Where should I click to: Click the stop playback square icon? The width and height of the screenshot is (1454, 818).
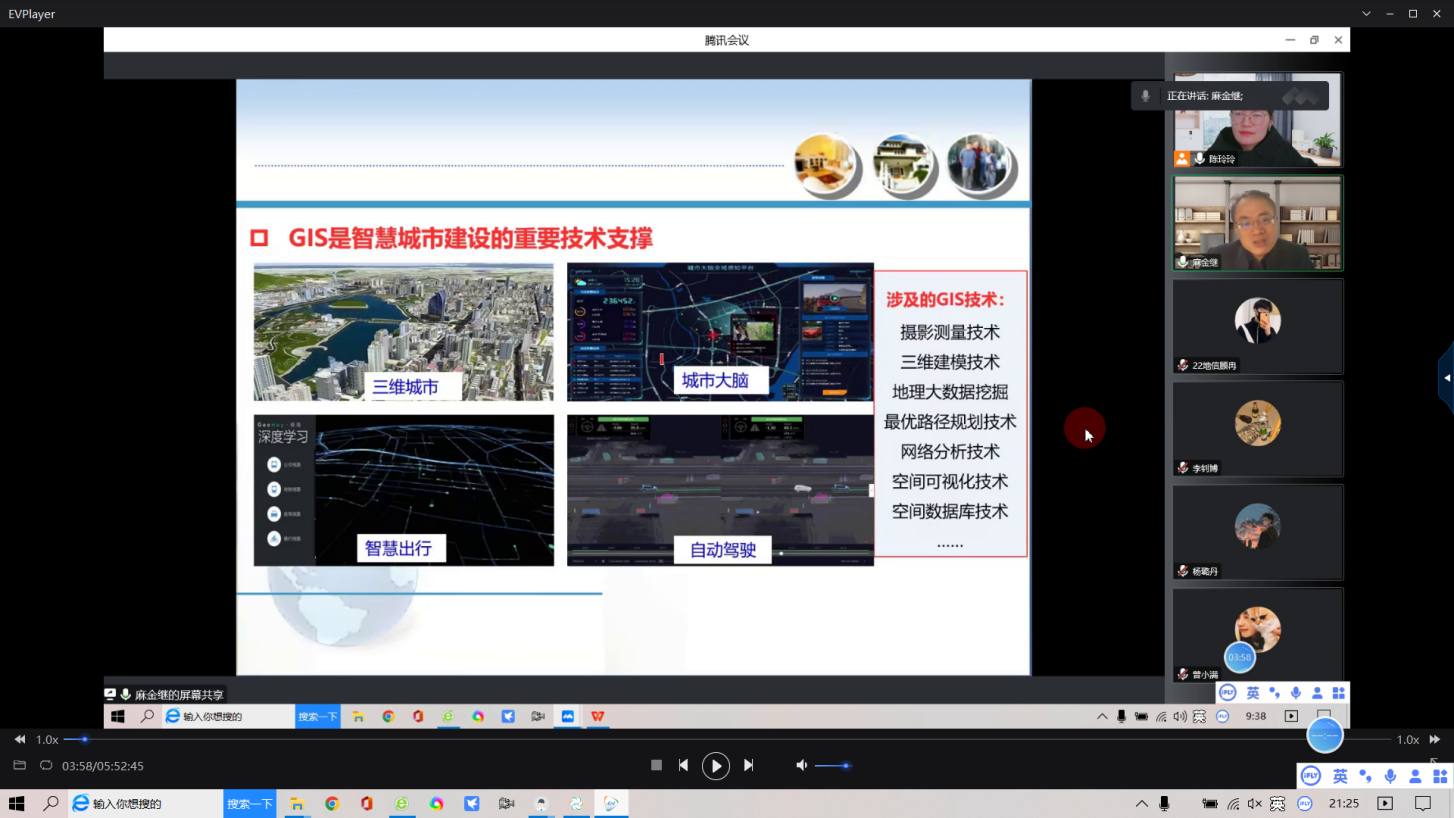(656, 765)
